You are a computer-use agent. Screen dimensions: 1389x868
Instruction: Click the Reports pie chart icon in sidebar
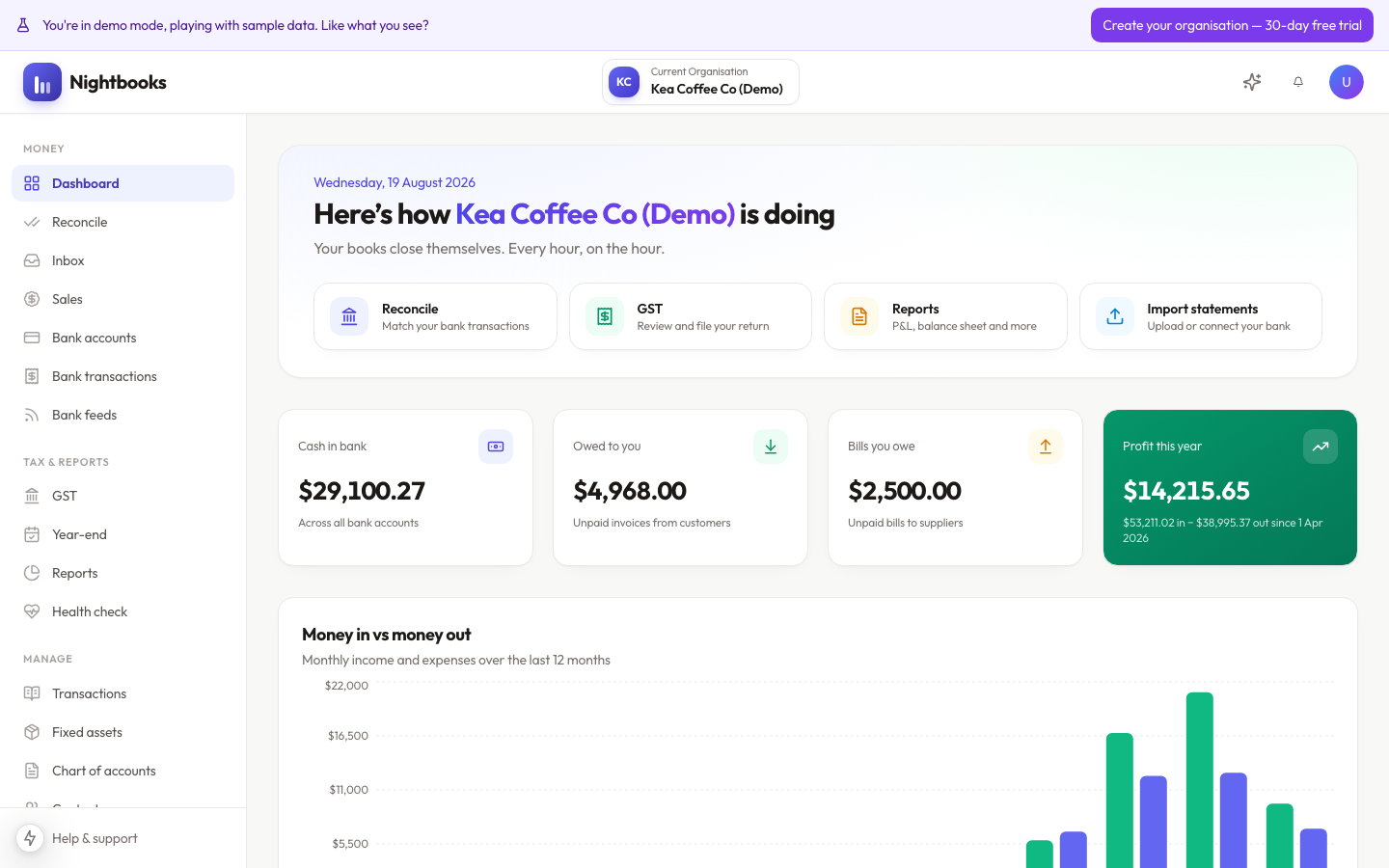(x=32, y=573)
